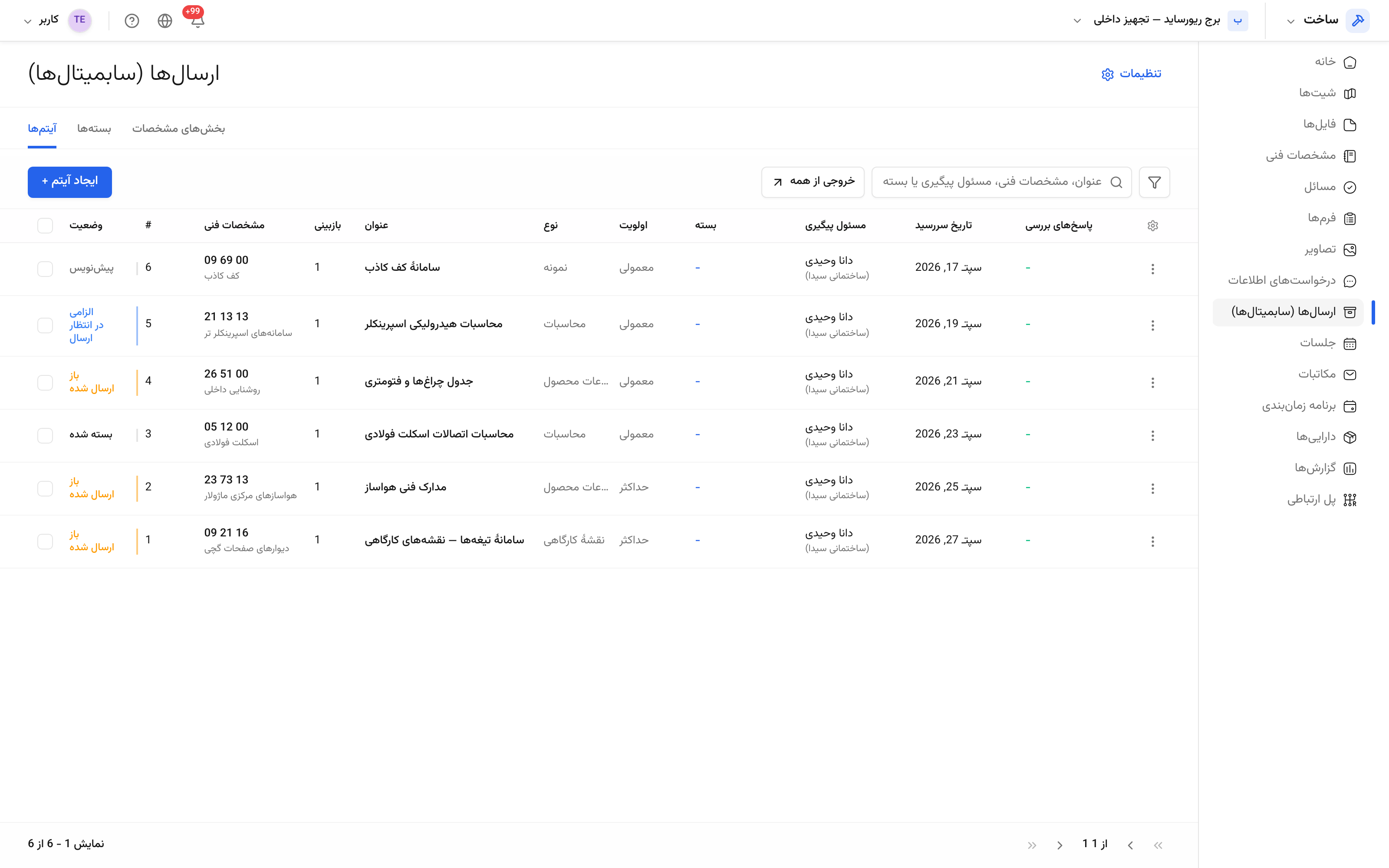Image resolution: width=1389 pixels, height=868 pixels.
Task: Switch to the بخش‌های مشخصات tab
Action: point(178,128)
